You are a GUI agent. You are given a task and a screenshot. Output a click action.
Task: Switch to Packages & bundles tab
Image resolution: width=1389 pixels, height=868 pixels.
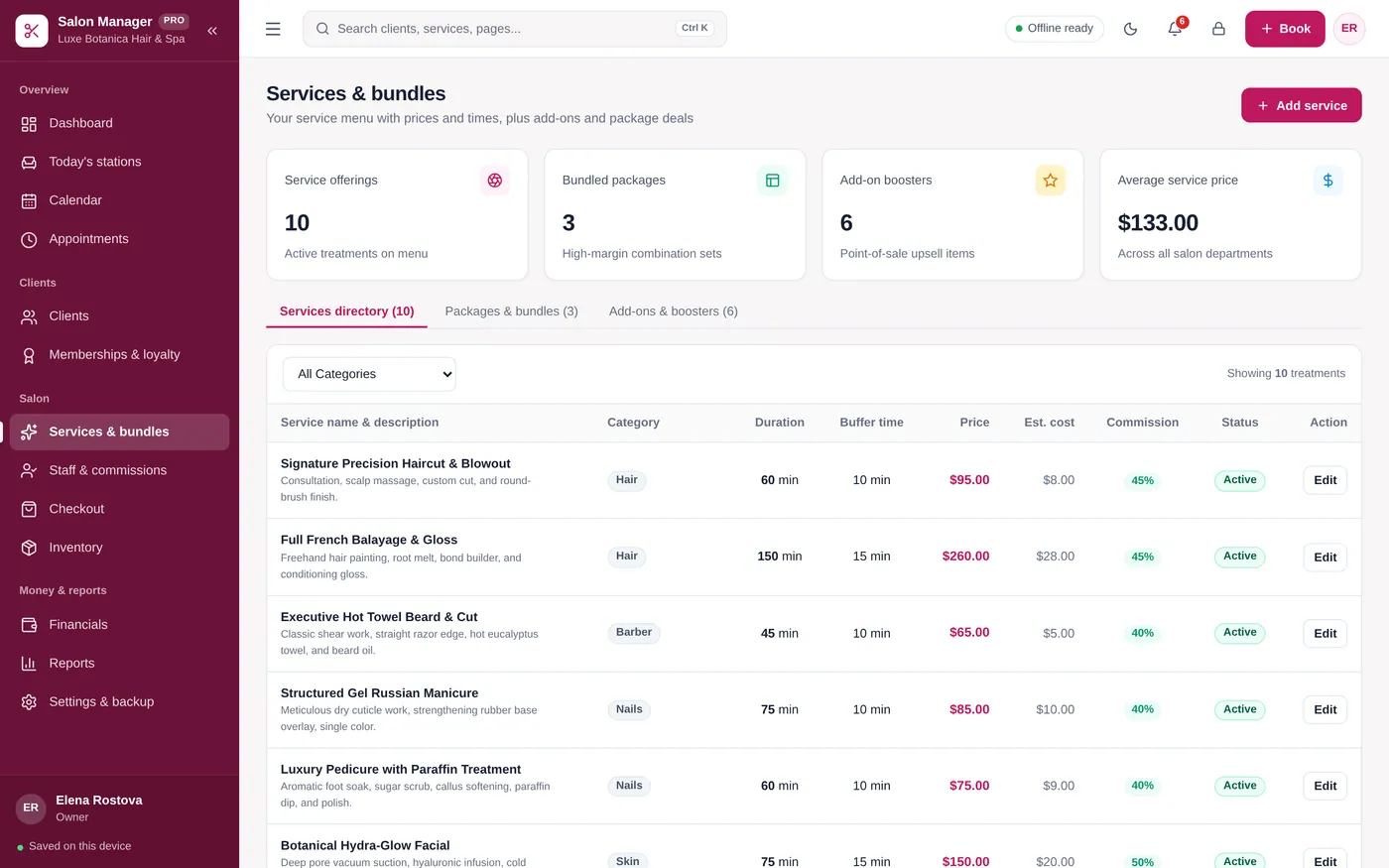pyautogui.click(x=511, y=311)
